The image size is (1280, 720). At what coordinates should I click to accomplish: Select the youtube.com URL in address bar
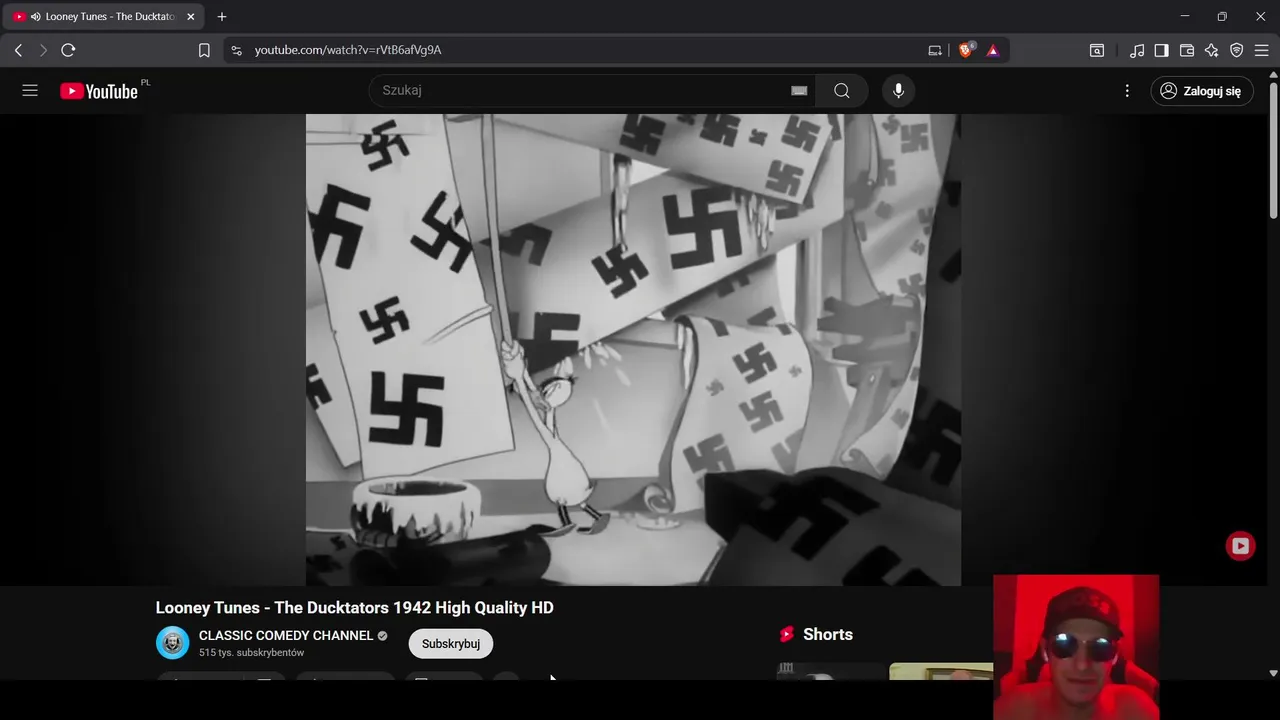pyautogui.click(x=348, y=50)
